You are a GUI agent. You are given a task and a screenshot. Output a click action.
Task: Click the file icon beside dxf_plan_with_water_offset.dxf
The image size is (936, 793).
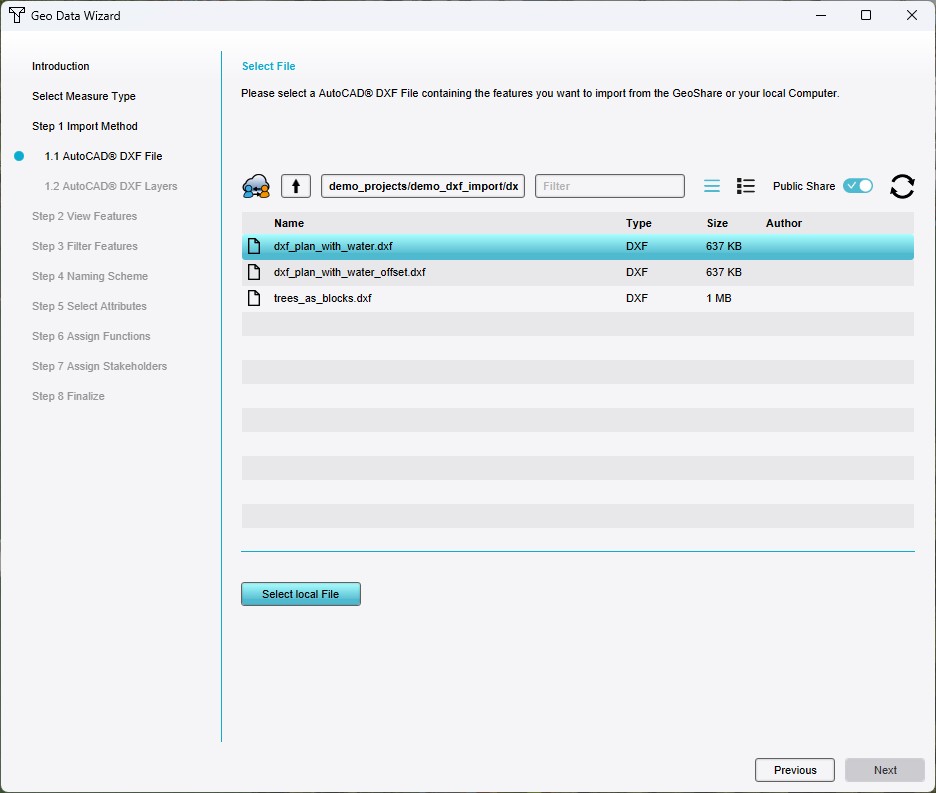(253, 271)
